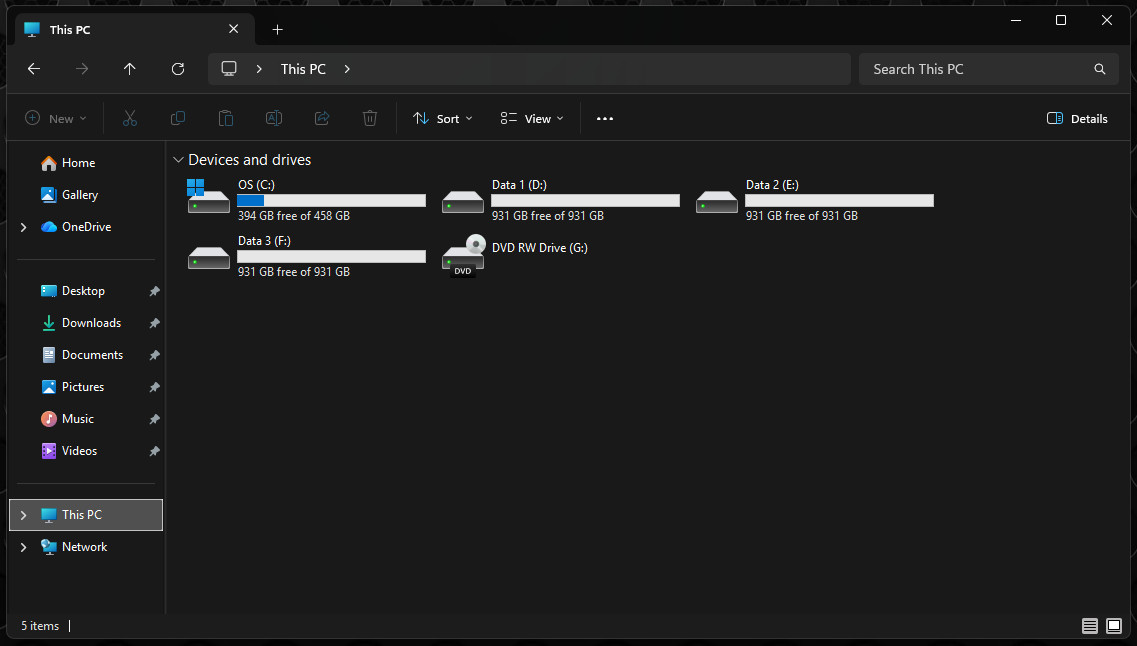Open the Sort dropdown
1137x646 pixels.
click(442, 118)
